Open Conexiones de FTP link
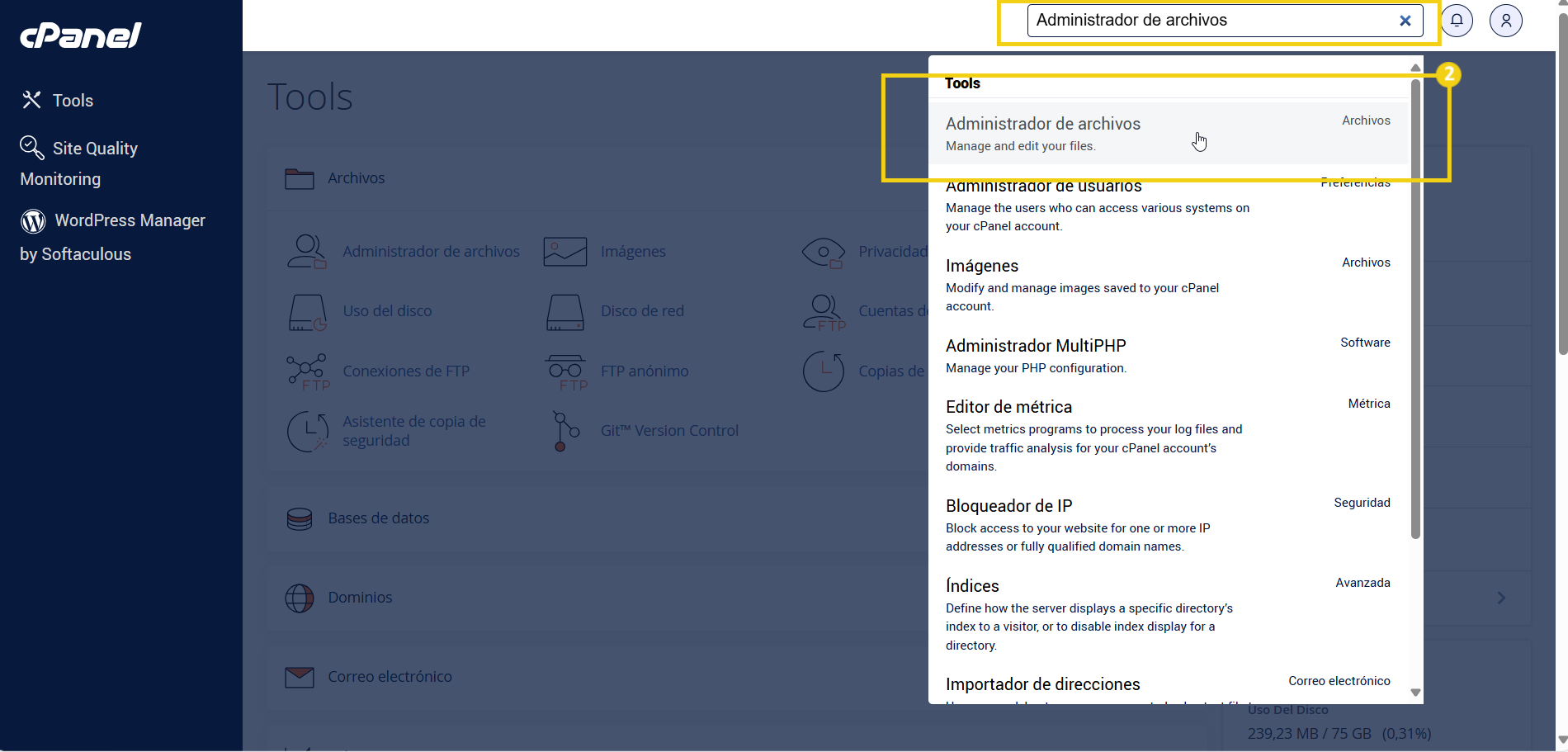Screen dimensions: 1568x752 [x=406, y=371]
